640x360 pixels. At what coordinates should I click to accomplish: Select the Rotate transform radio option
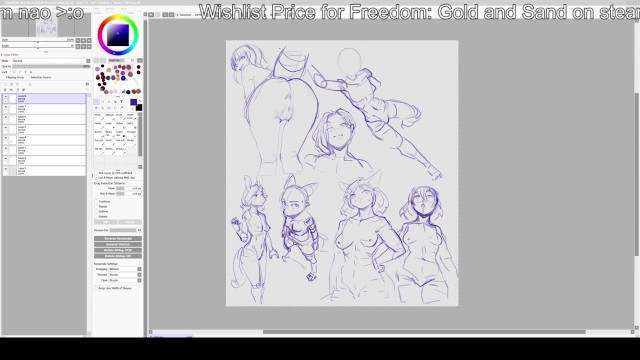click(x=97, y=216)
